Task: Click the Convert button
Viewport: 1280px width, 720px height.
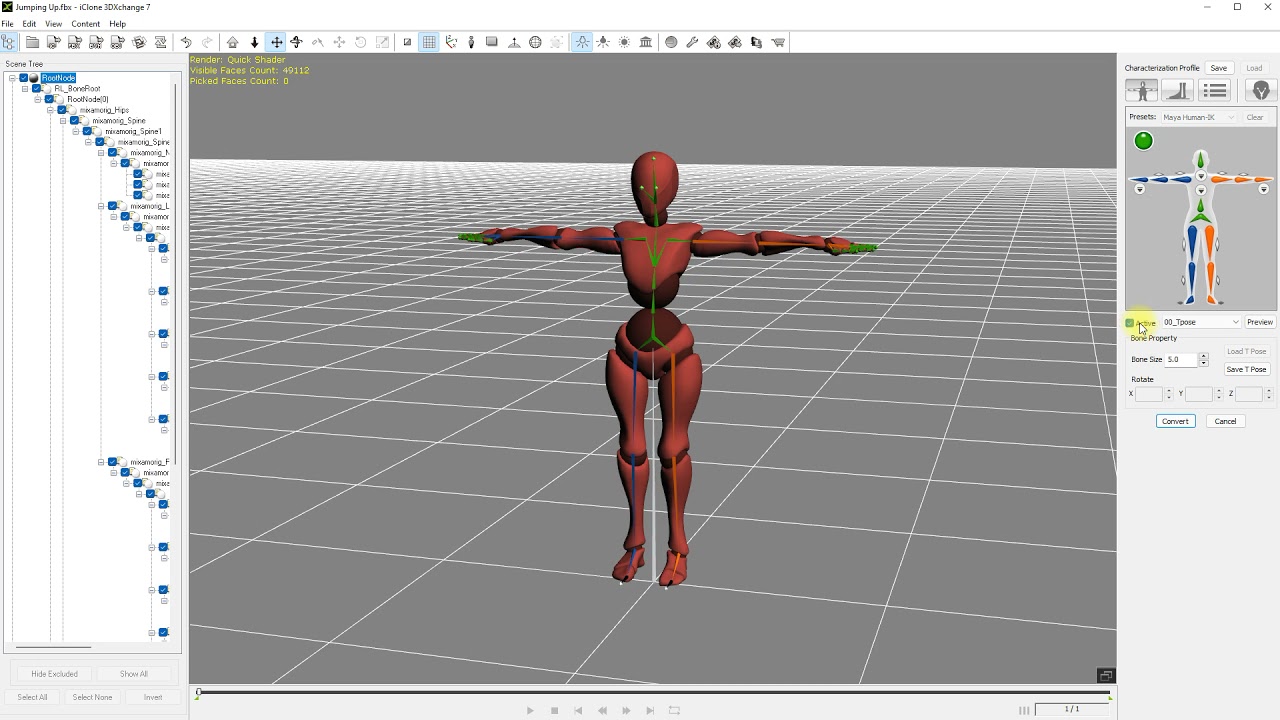Action: tap(1175, 421)
